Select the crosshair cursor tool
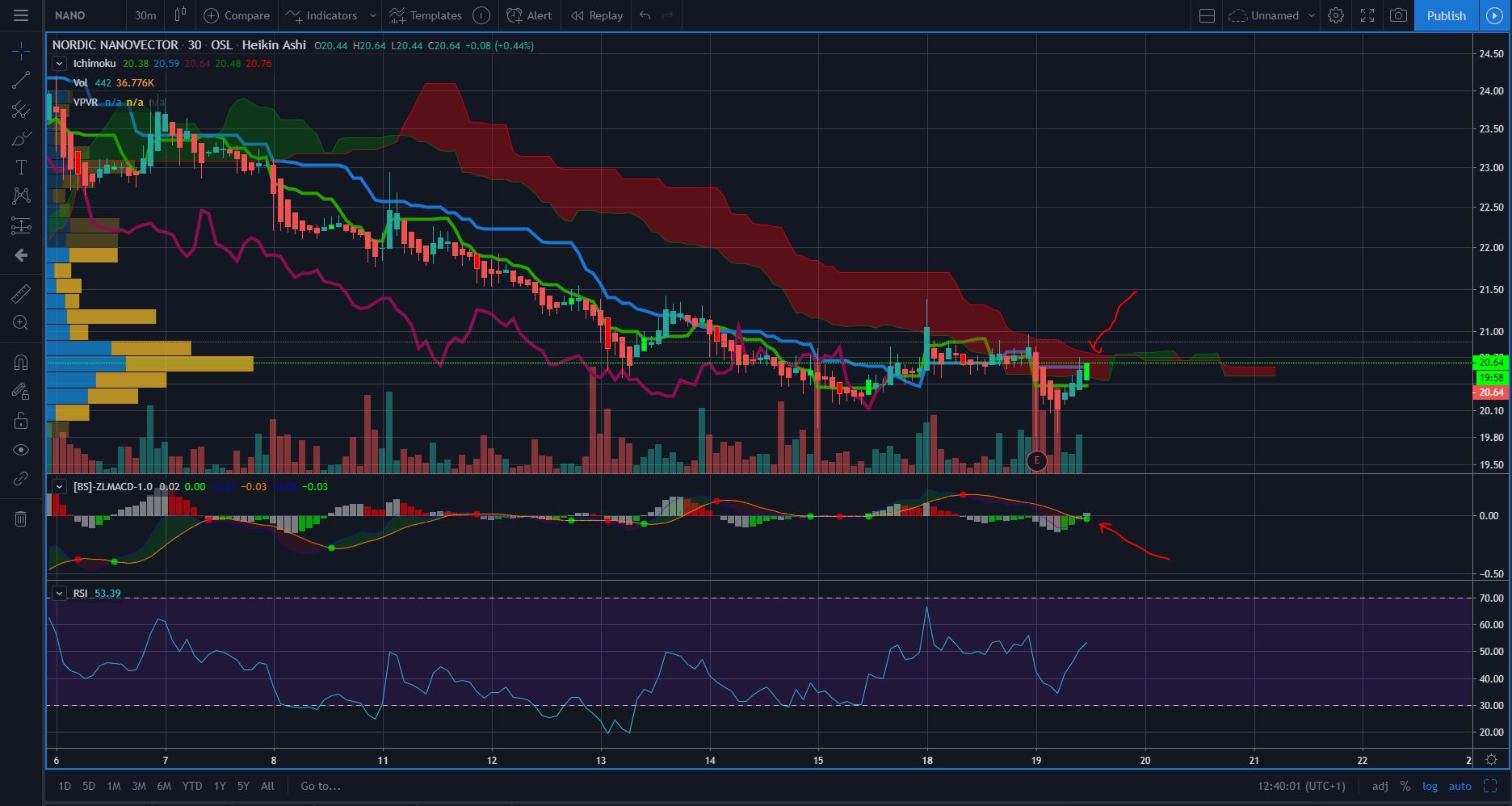The width and height of the screenshot is (1512, 806). [21, 51]
